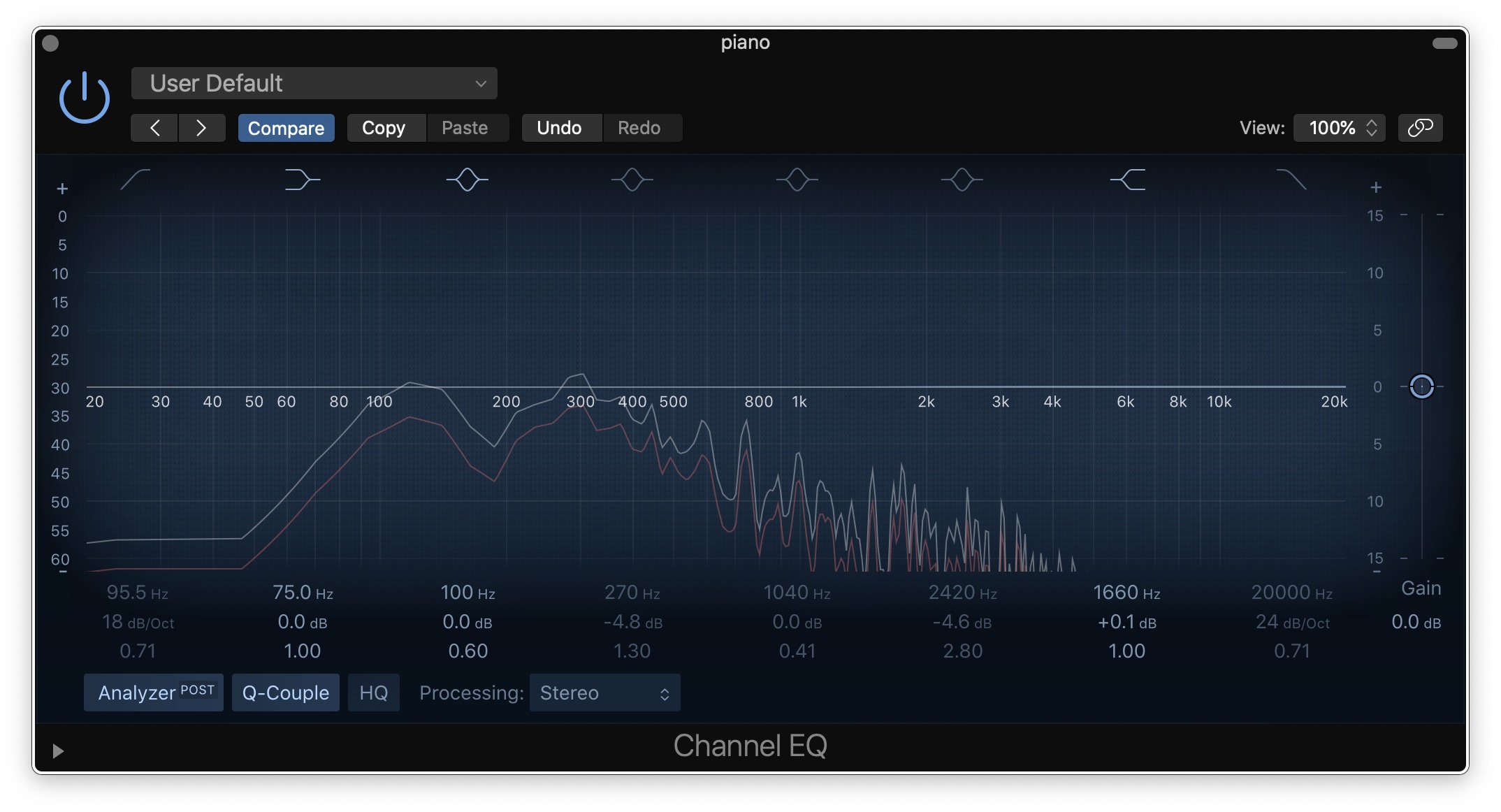Click the Undo button
Screen dimensions: 1501x812
pyautogui.click(x=559, y=128)
